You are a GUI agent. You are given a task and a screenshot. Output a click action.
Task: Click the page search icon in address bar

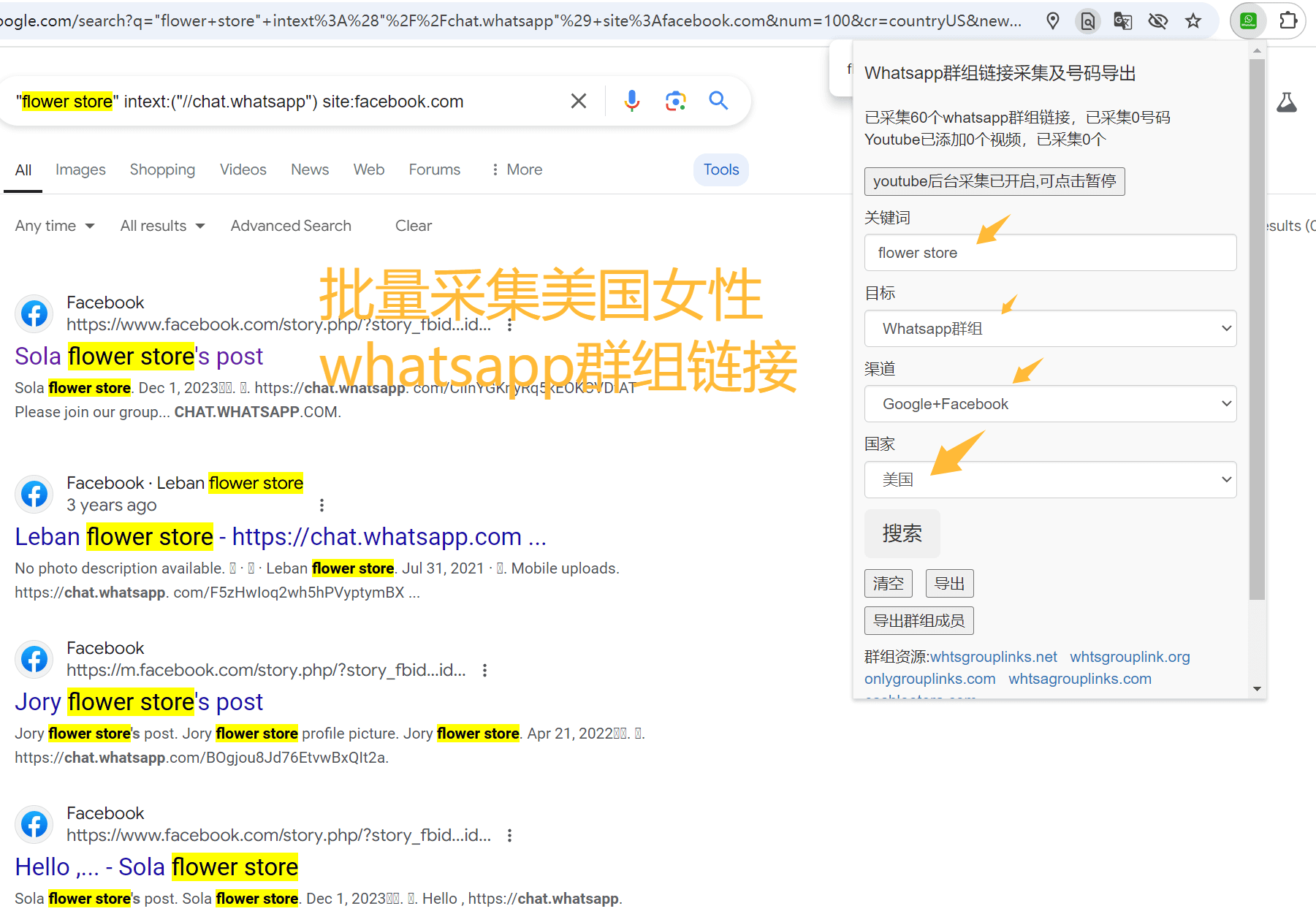(1088, 20)
